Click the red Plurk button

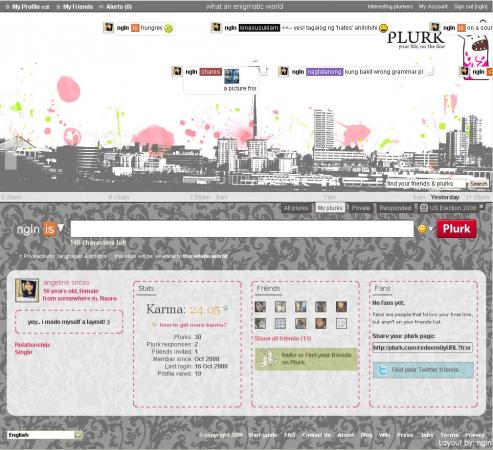point(456,229)
